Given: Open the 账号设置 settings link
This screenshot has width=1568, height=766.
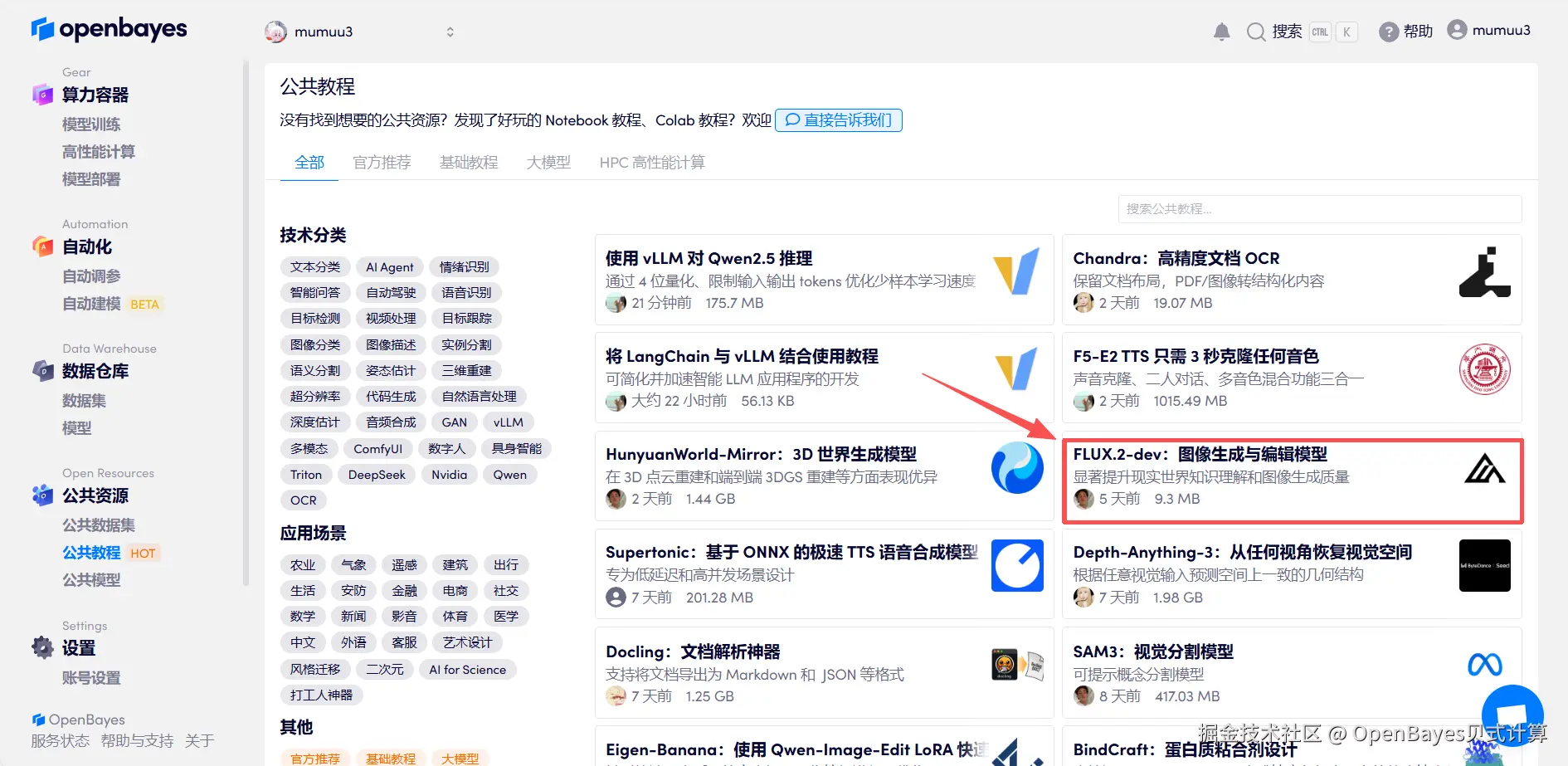Looking at the screenshot, I should [91, 677].
